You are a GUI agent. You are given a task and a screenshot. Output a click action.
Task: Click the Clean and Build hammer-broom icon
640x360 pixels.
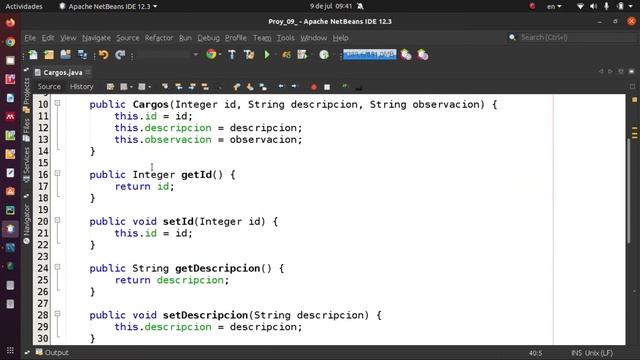click(249, 55)
